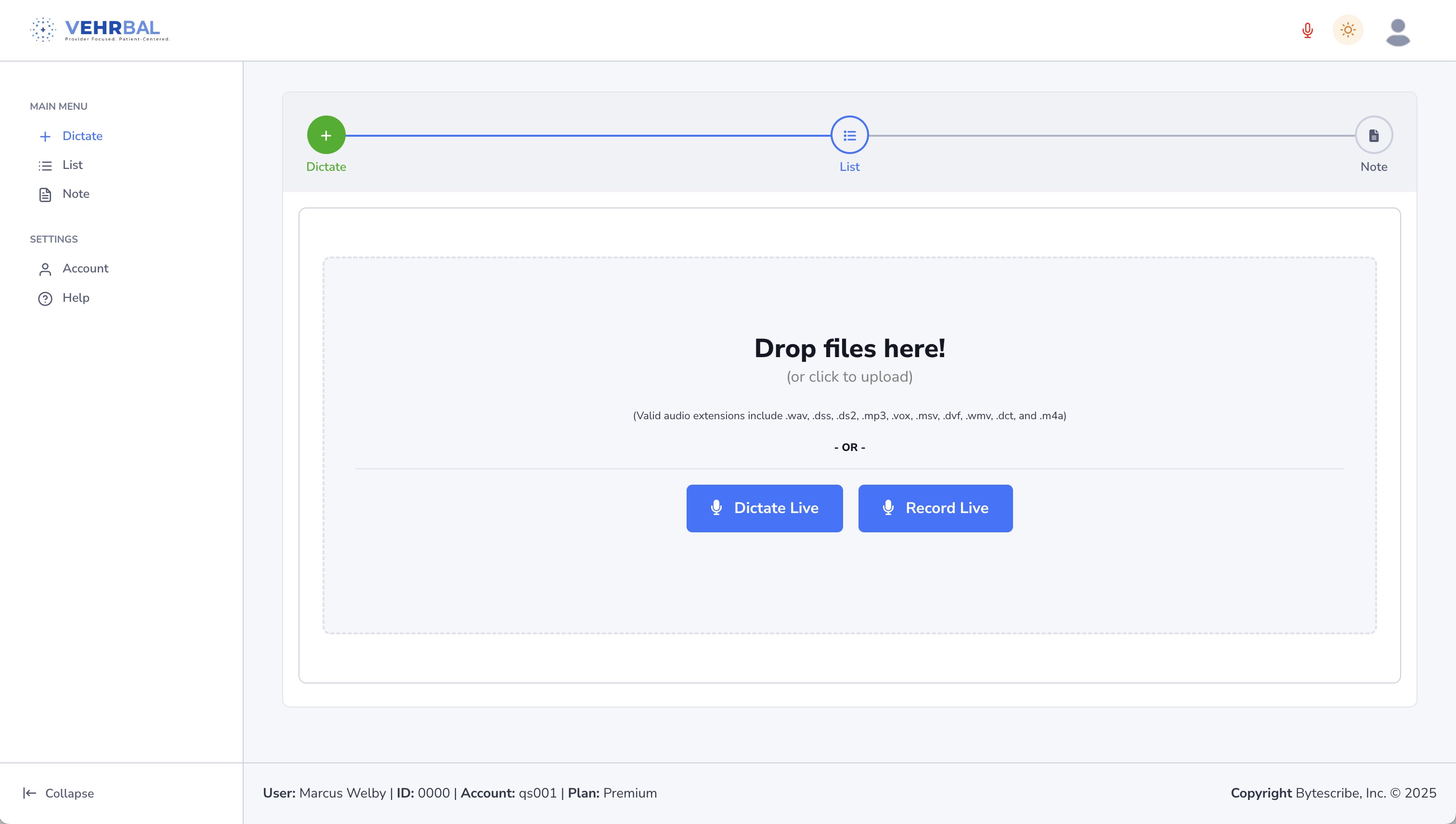Click the Account person icon in sidebar
The height and width of the screenshot is (824, 1456).
[45, 270]
